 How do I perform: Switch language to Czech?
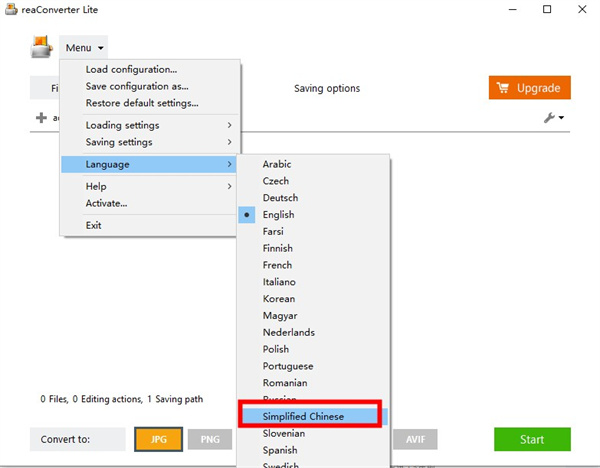313,181
